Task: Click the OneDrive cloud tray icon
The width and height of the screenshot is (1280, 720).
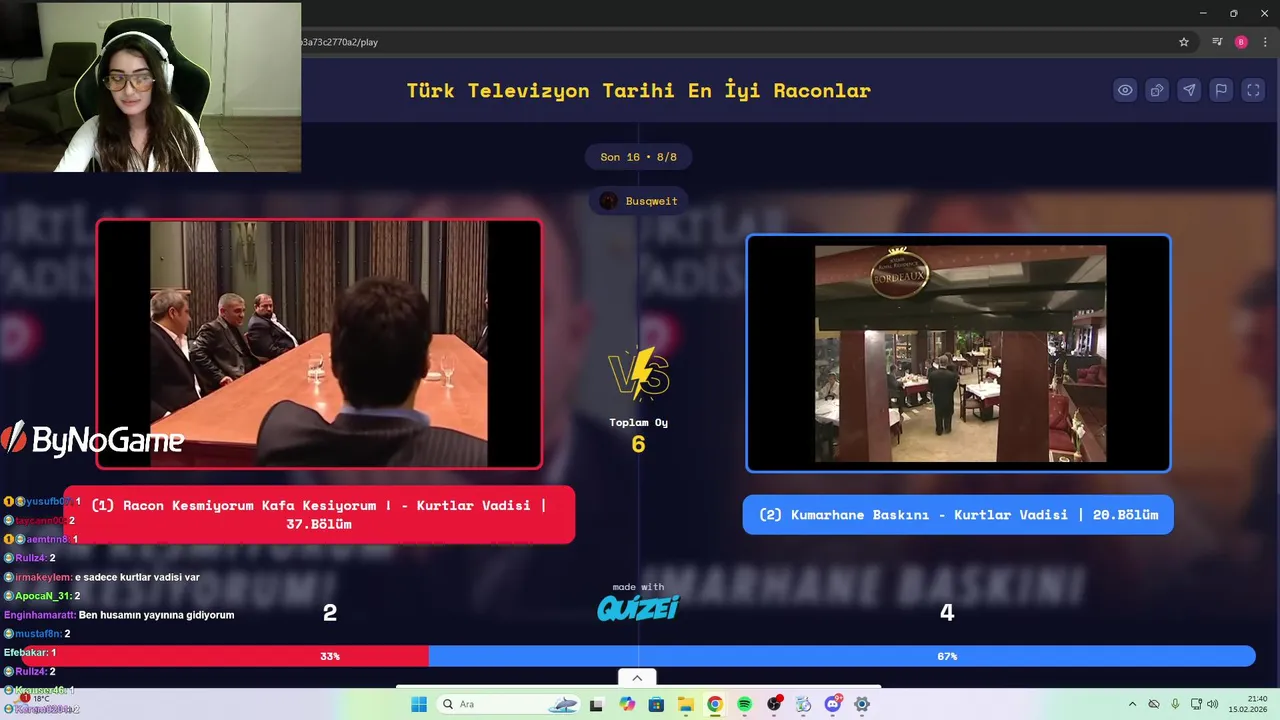Action: click(x=1154, y=704)
